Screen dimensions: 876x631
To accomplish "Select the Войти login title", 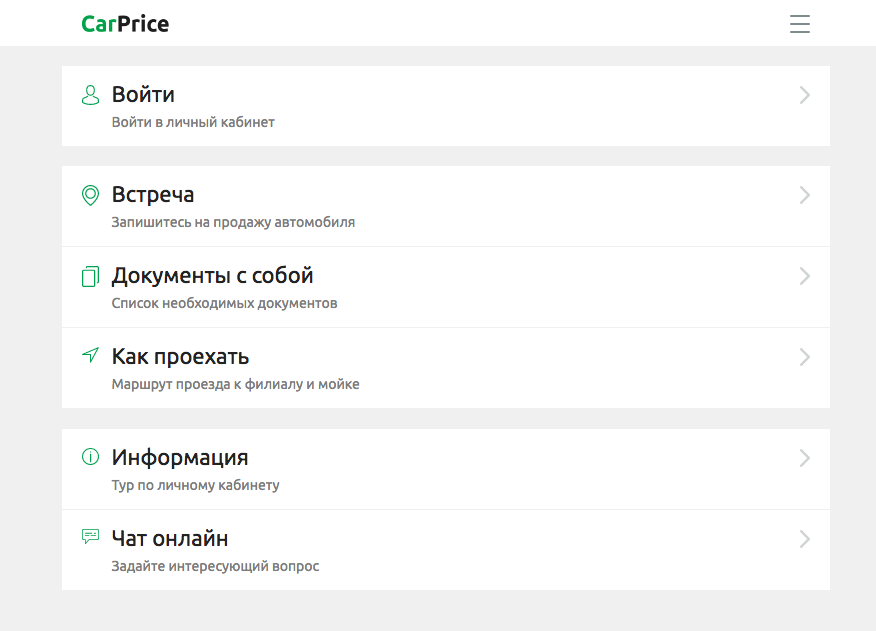I will 143,95.
